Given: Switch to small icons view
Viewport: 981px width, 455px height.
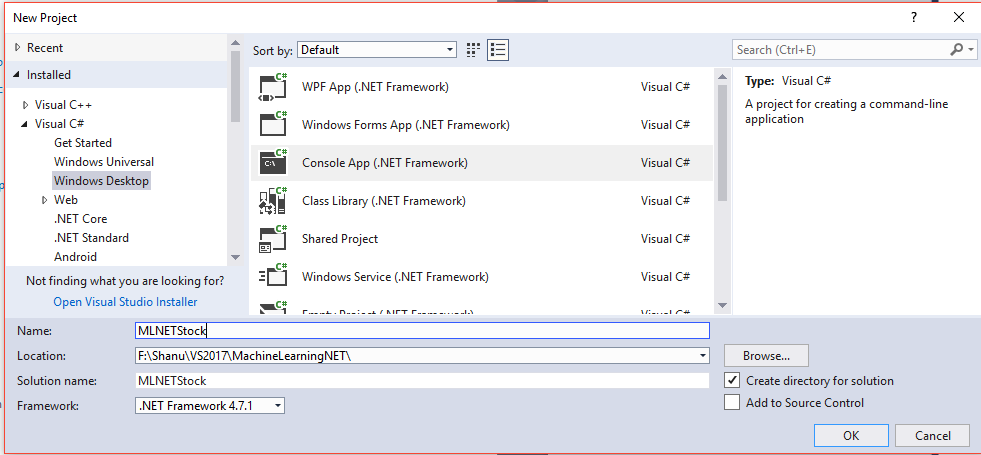Looking at the screenshot, I should (x=474, y=50).
